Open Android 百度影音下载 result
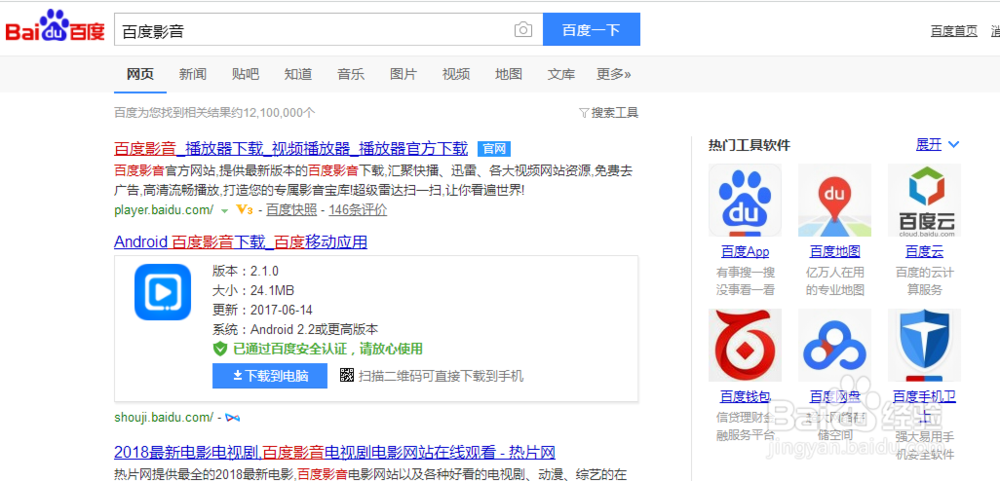This screenshot has height=481, width=1000. [240, 242]
